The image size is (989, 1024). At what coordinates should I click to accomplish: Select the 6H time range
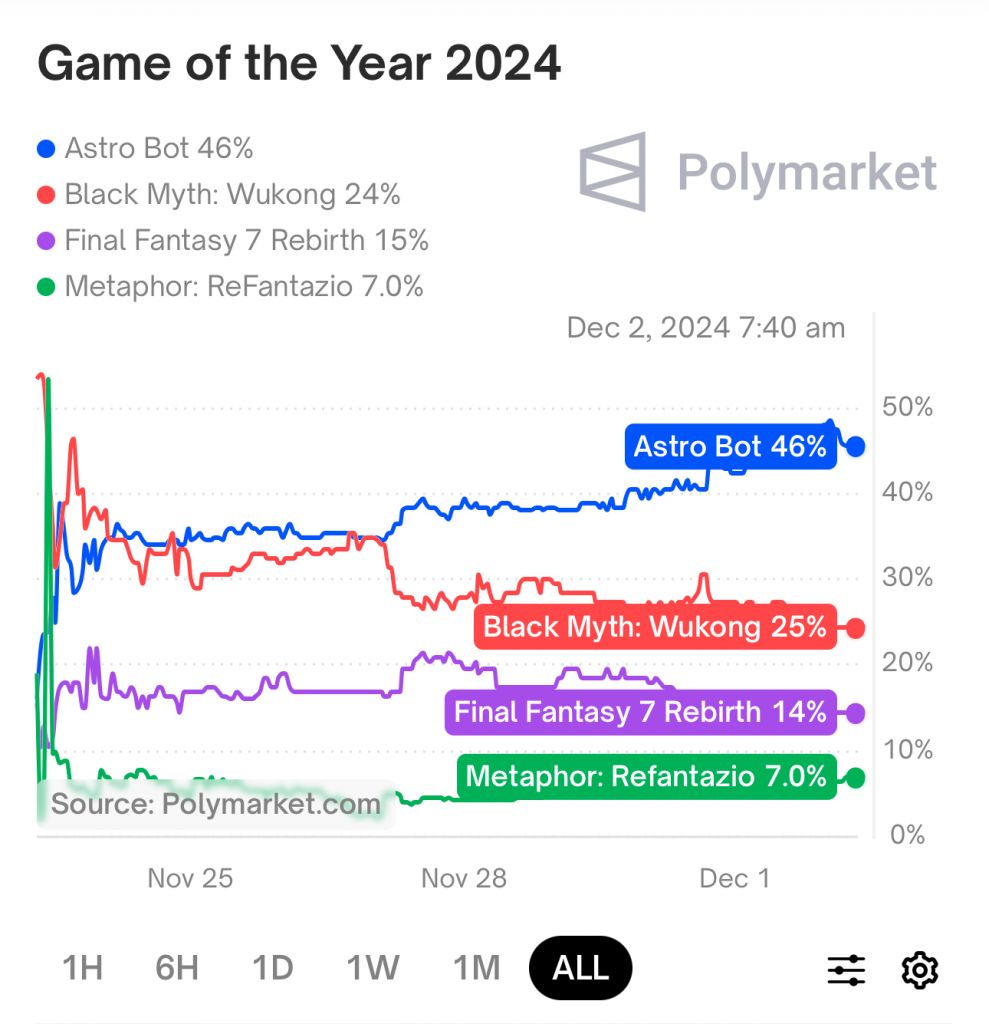pyautogui.click(x=177, y=968)
